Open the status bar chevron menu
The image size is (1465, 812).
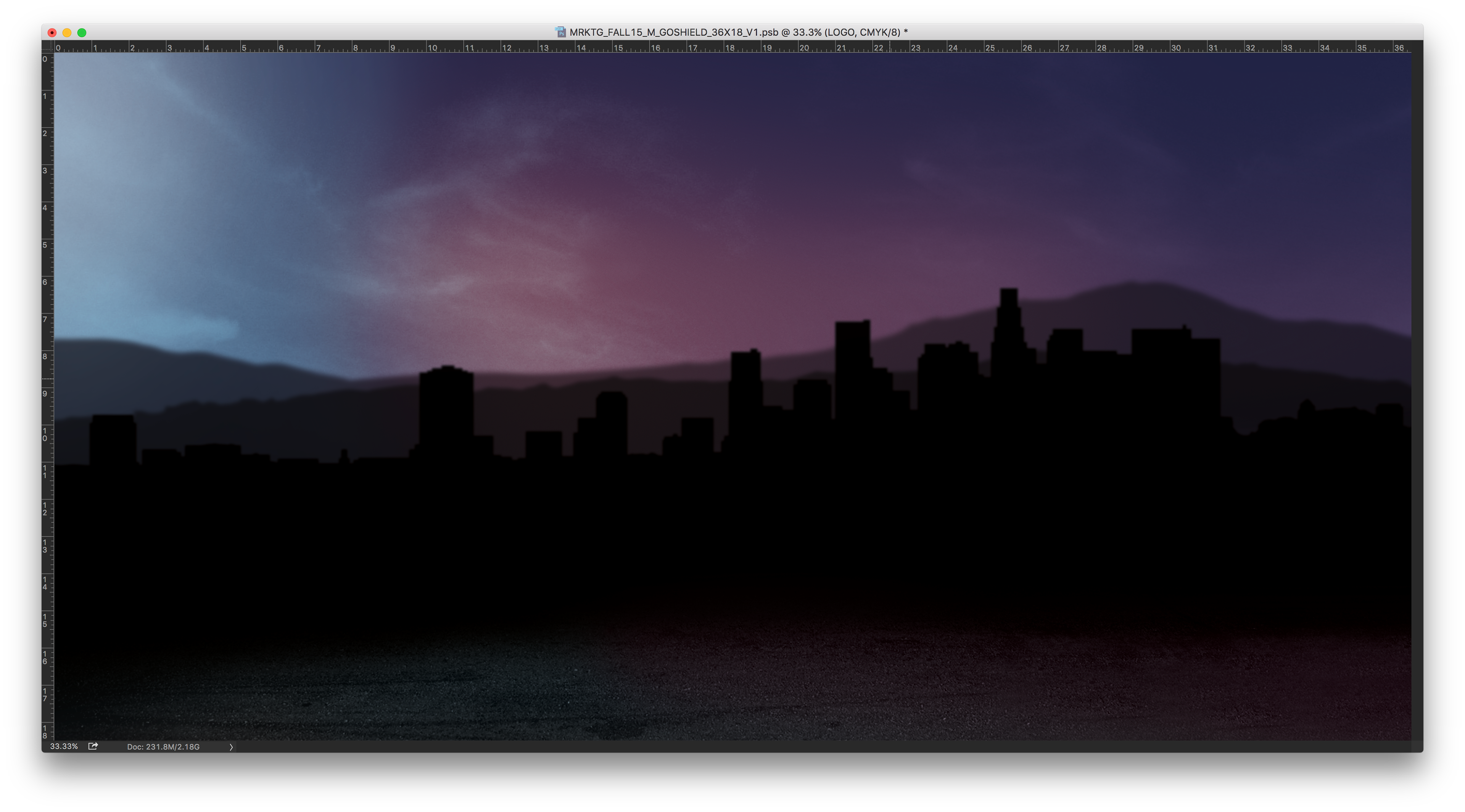click(231, 747)
